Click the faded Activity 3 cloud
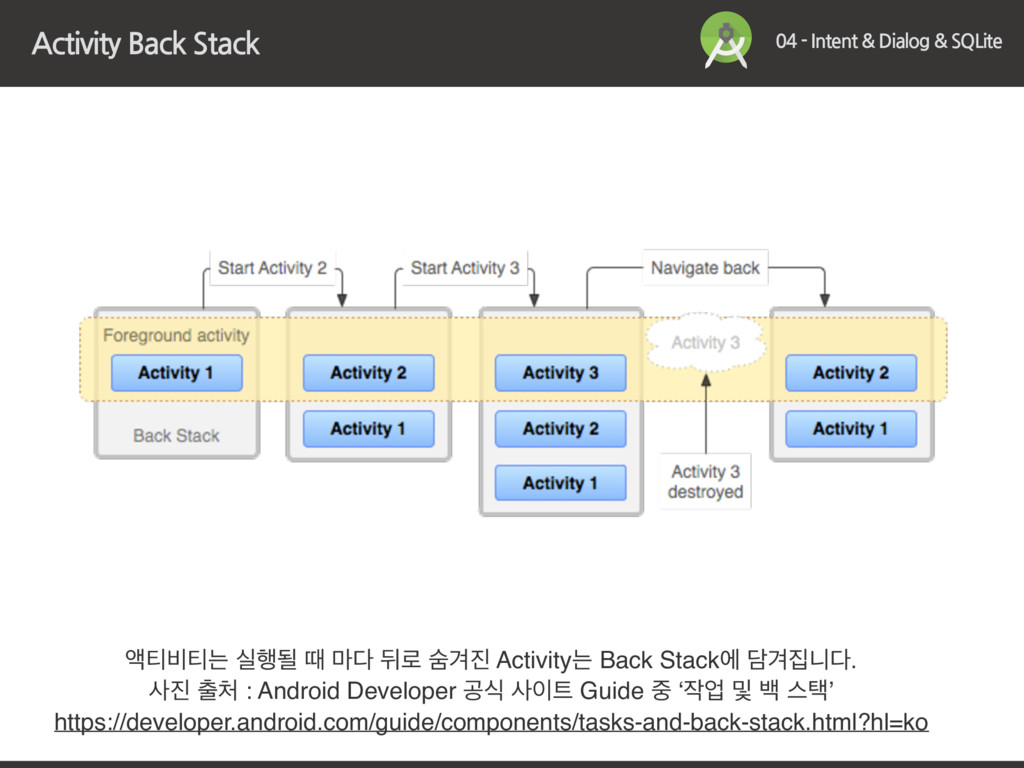This screenshot has width=1024, height=768. pyautogui.click(x=705, y=342)
